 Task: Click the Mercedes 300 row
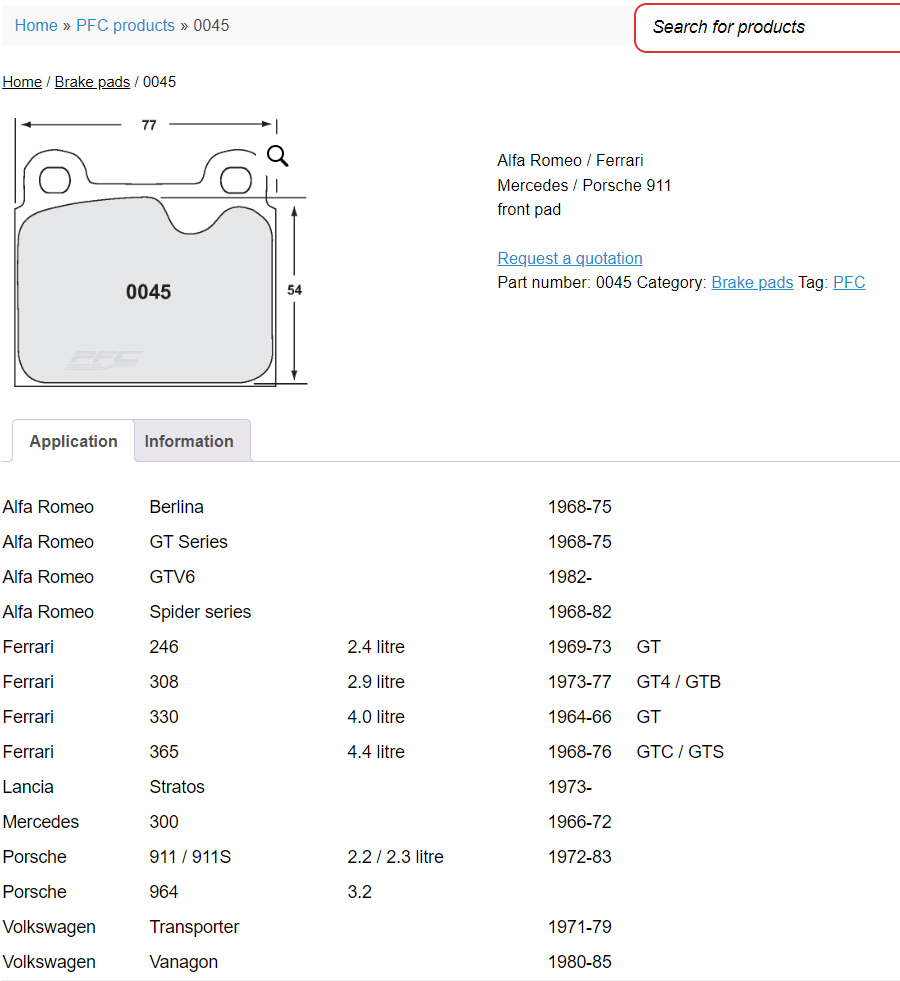pos(164,822)
